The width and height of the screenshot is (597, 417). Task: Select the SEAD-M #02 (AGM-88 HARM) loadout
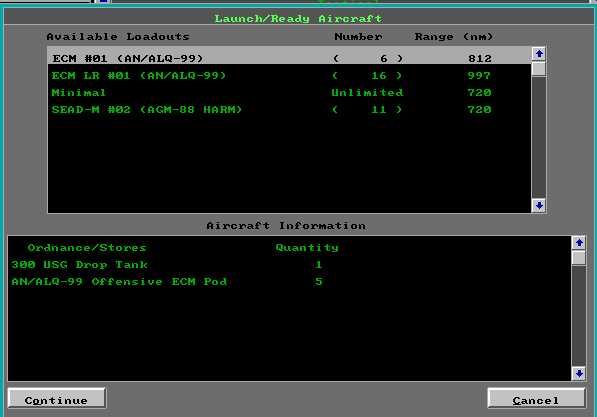pyautogui.click(x=289, y=110)
